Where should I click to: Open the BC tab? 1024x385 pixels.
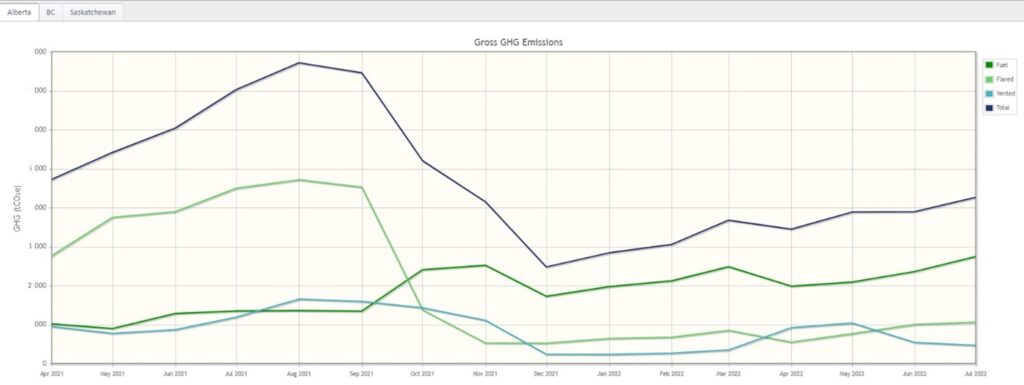click(50, 12)
